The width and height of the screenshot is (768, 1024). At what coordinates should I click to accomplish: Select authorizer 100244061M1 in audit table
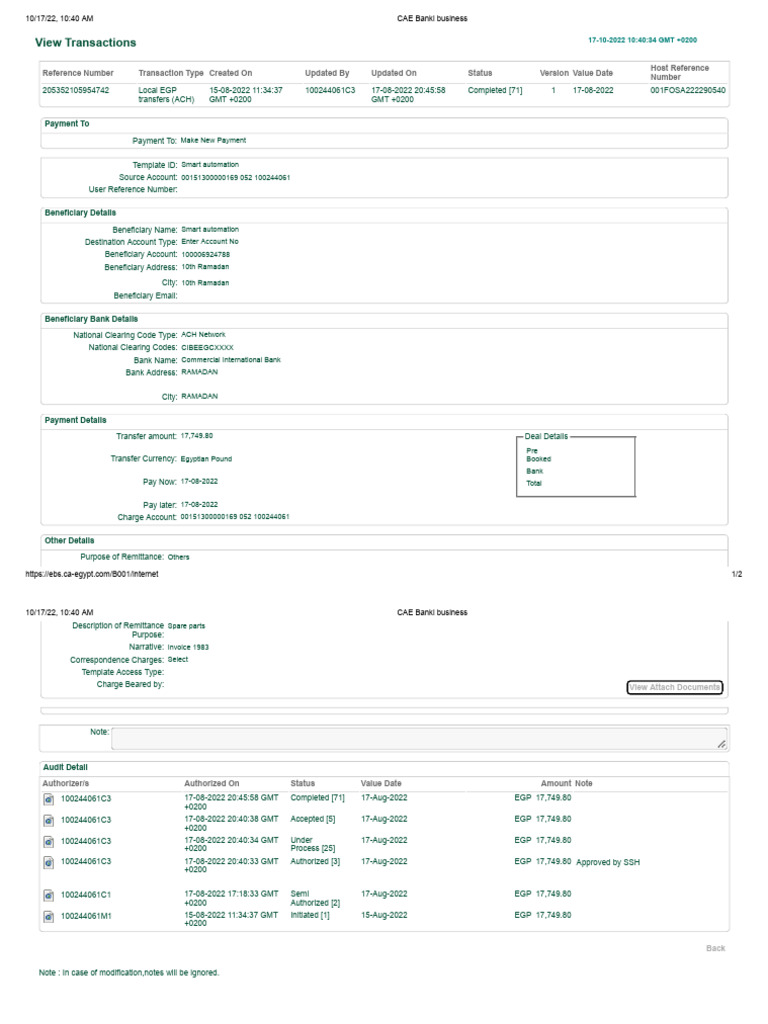click(x=86, y=916)
